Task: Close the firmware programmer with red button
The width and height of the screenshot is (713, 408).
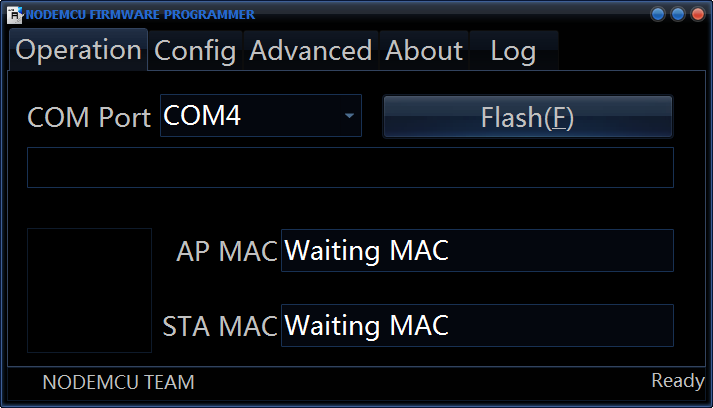Action: point(697,14)
